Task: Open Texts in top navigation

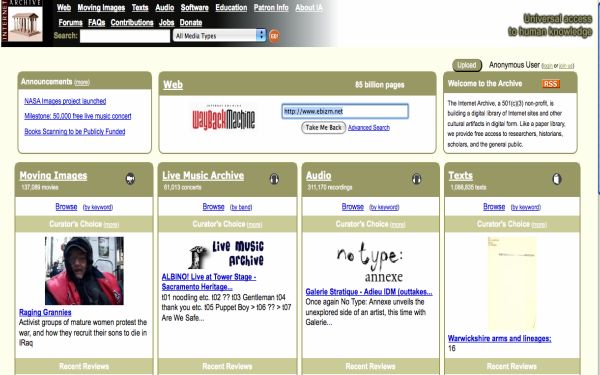Action: click(140, 8)
